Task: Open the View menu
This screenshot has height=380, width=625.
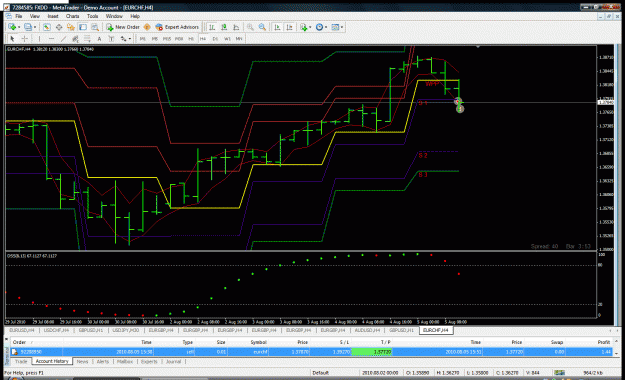Action: pos(35,16)
